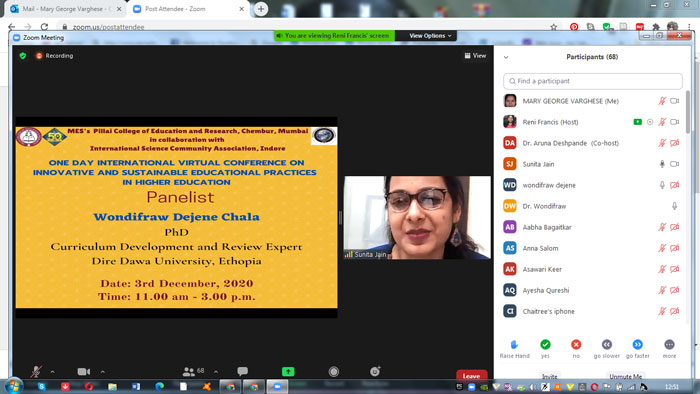Viewport: 700px width, 394px height.
Task: Expand audio settings arrow beside microphone
Action: pyautogui.click(x=53, y=372)
